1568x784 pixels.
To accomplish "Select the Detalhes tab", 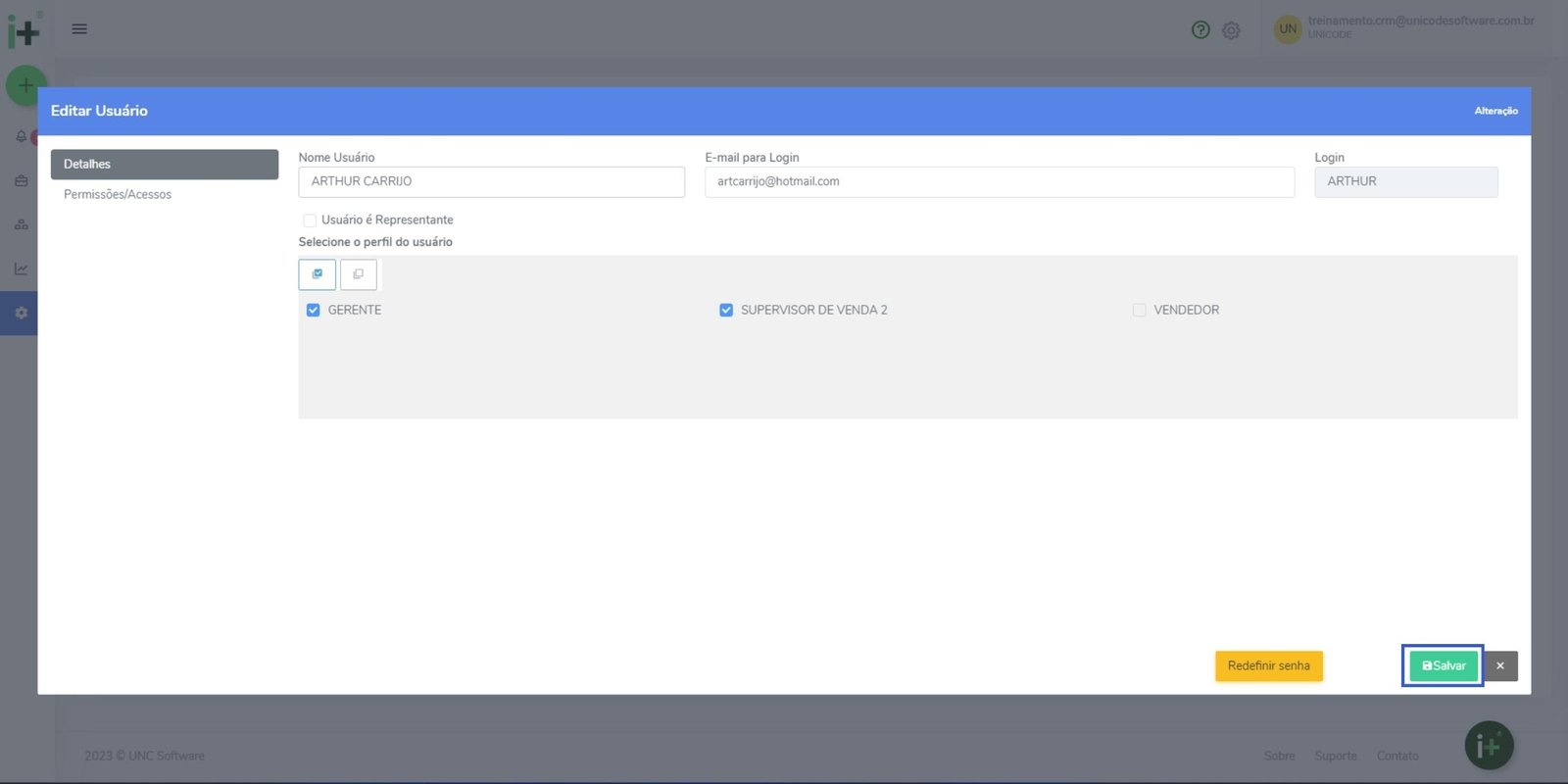I will tap(164, 165).
